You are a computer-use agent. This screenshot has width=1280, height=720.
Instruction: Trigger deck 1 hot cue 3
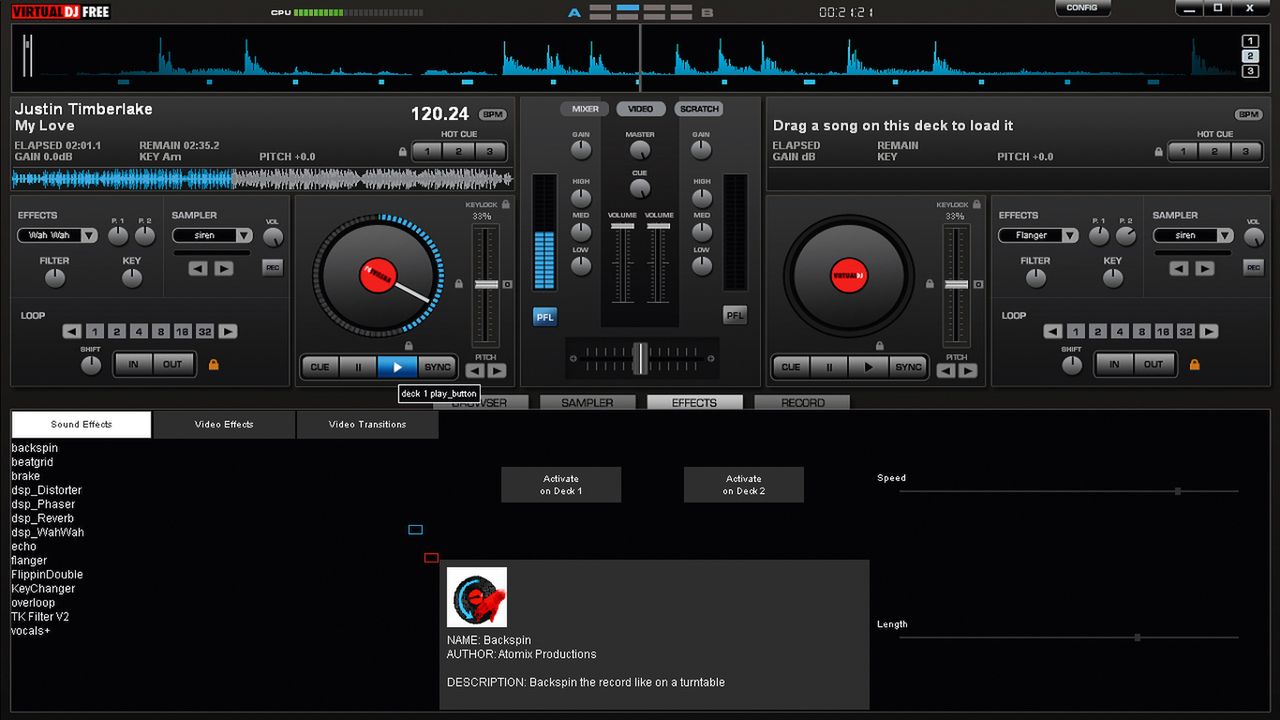490,152
